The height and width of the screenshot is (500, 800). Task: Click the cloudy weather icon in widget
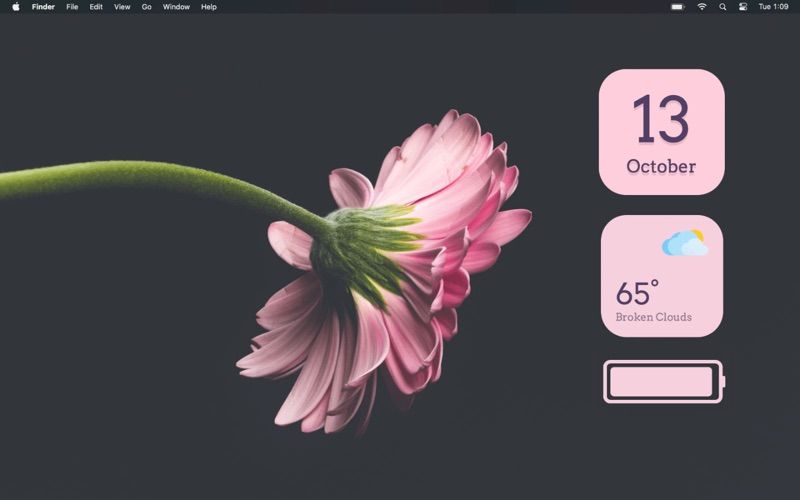coord(685,243)
